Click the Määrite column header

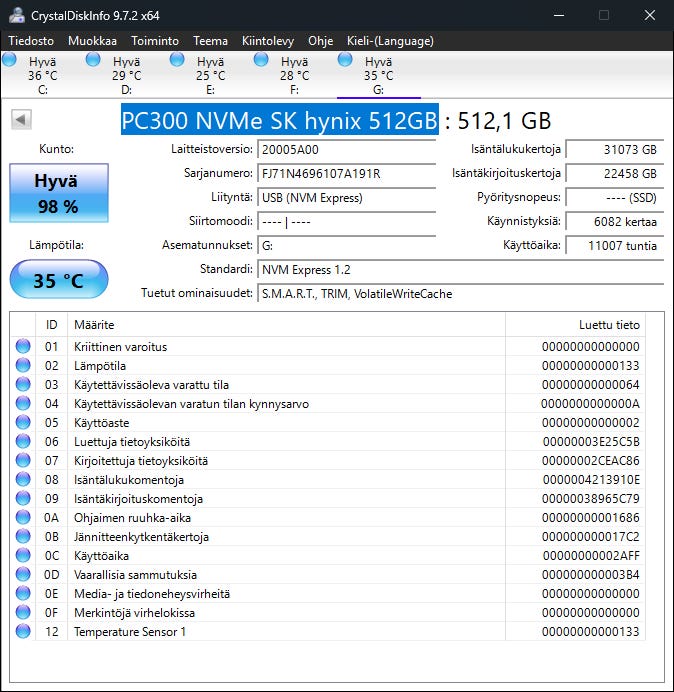point(285,325)
